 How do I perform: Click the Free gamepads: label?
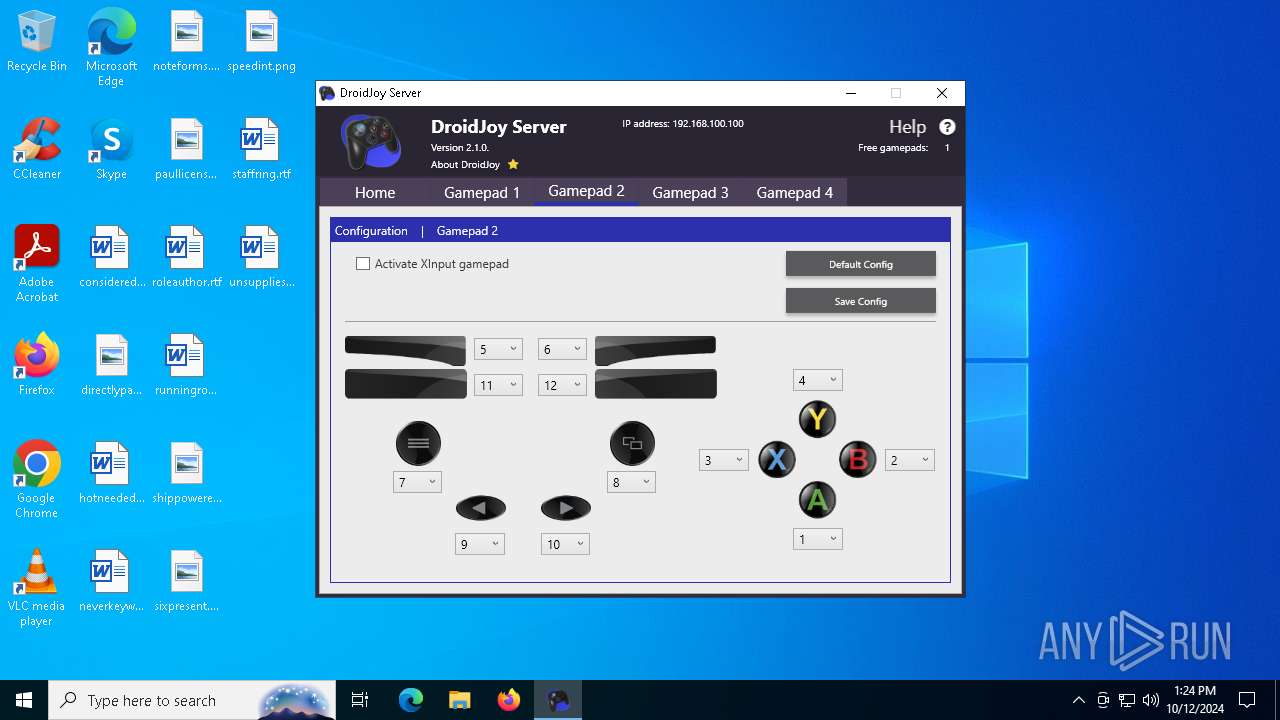[893, 148]
